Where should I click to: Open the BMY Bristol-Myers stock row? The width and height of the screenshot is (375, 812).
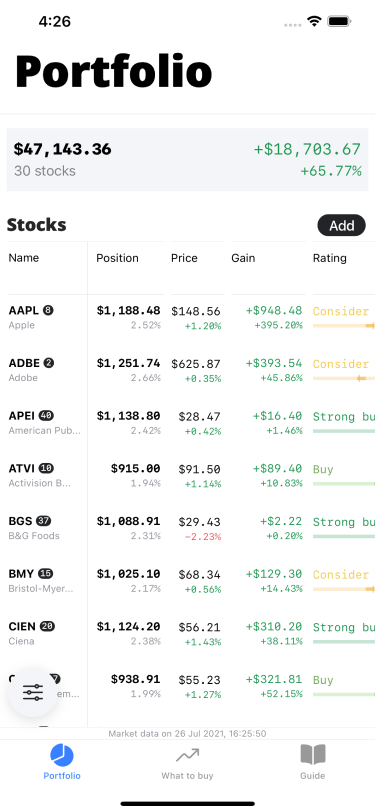point(188,581)
